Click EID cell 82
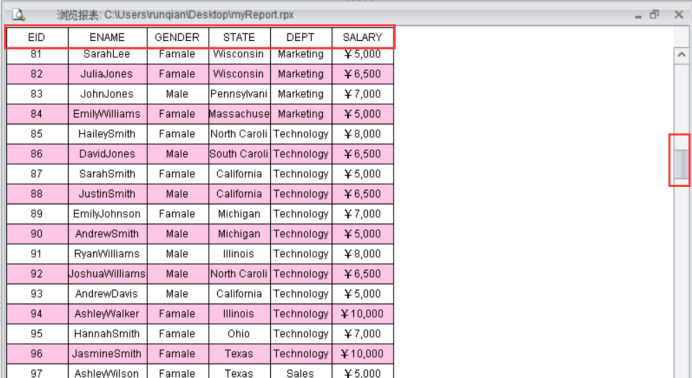The height and width of the screenshot is (378, 692). pyautogui.click(x=37, y=74)
